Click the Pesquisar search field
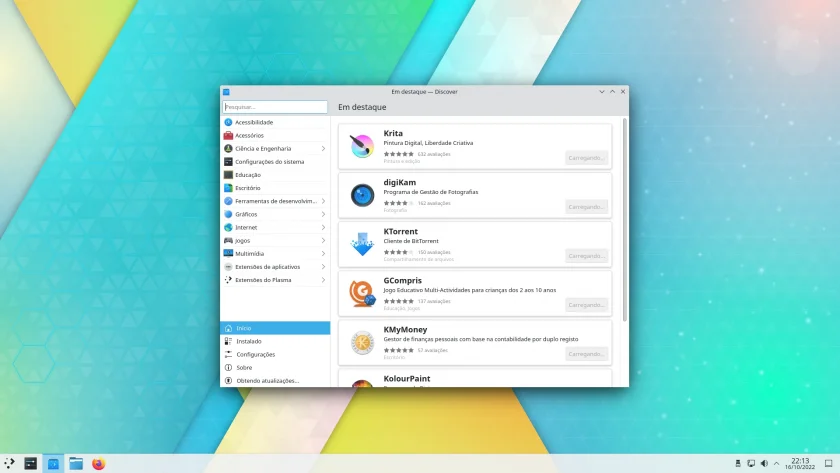 (x=275, y=107)
